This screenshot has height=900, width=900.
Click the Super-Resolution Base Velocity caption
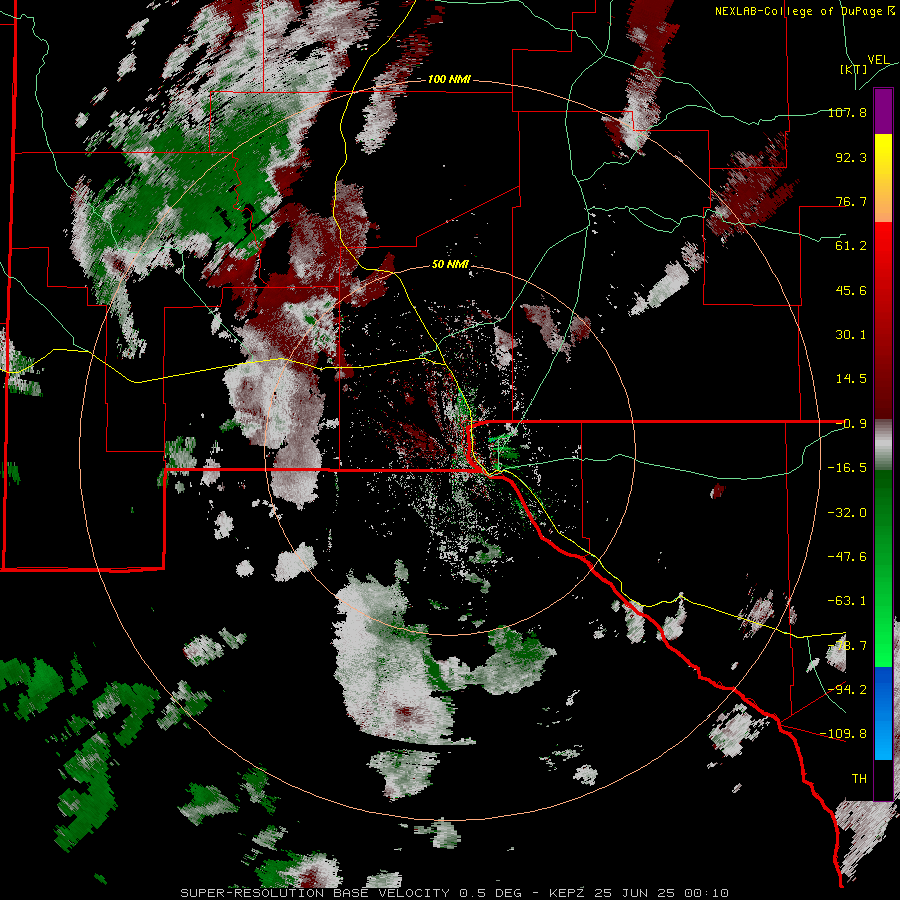point(455,893)
